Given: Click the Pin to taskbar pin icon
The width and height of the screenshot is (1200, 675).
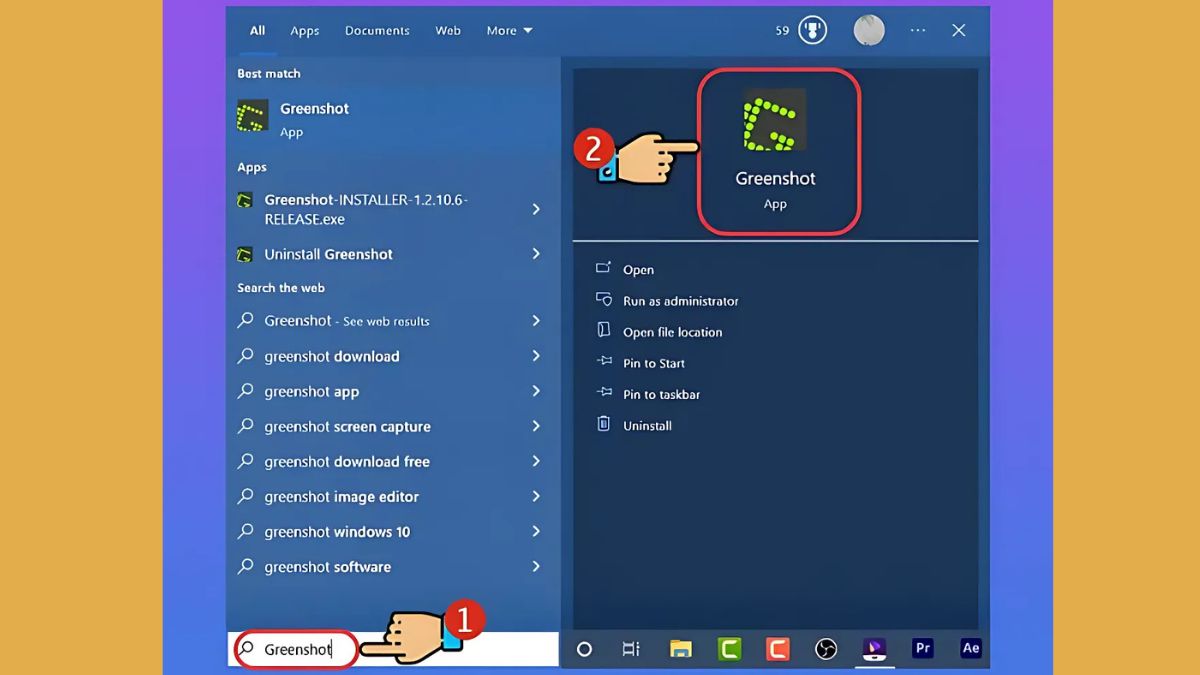Looking at the screenshot, I should (x=603, y=393).
